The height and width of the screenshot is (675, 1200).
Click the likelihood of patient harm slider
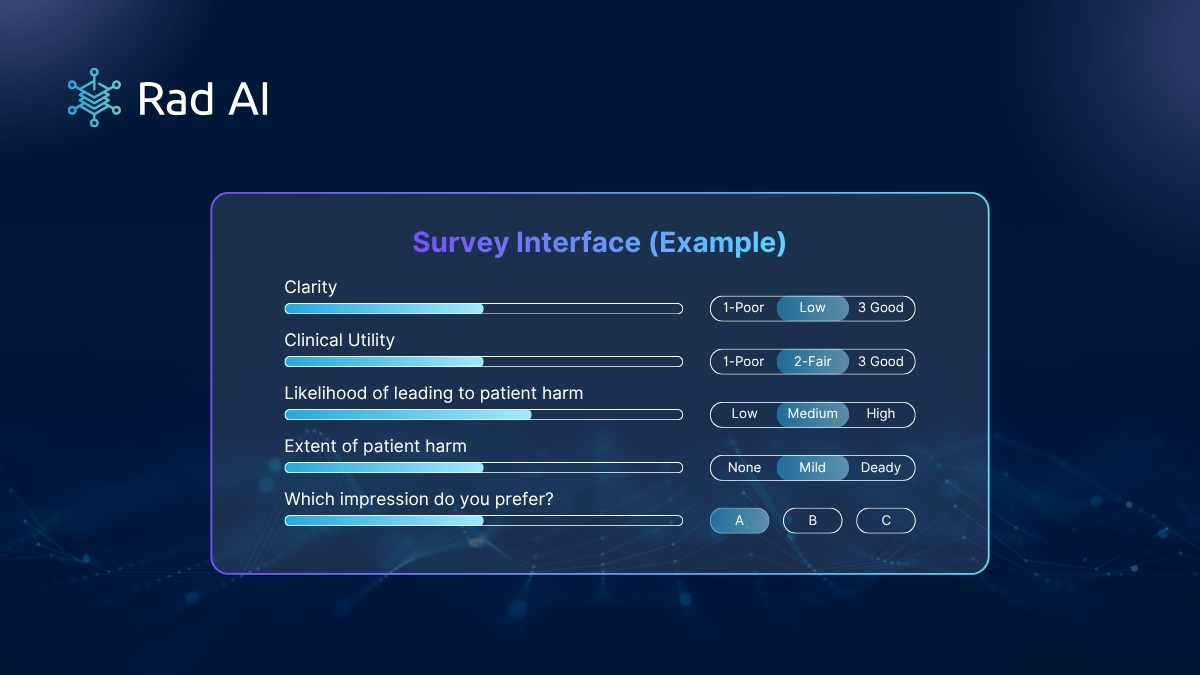coord(484,415)
